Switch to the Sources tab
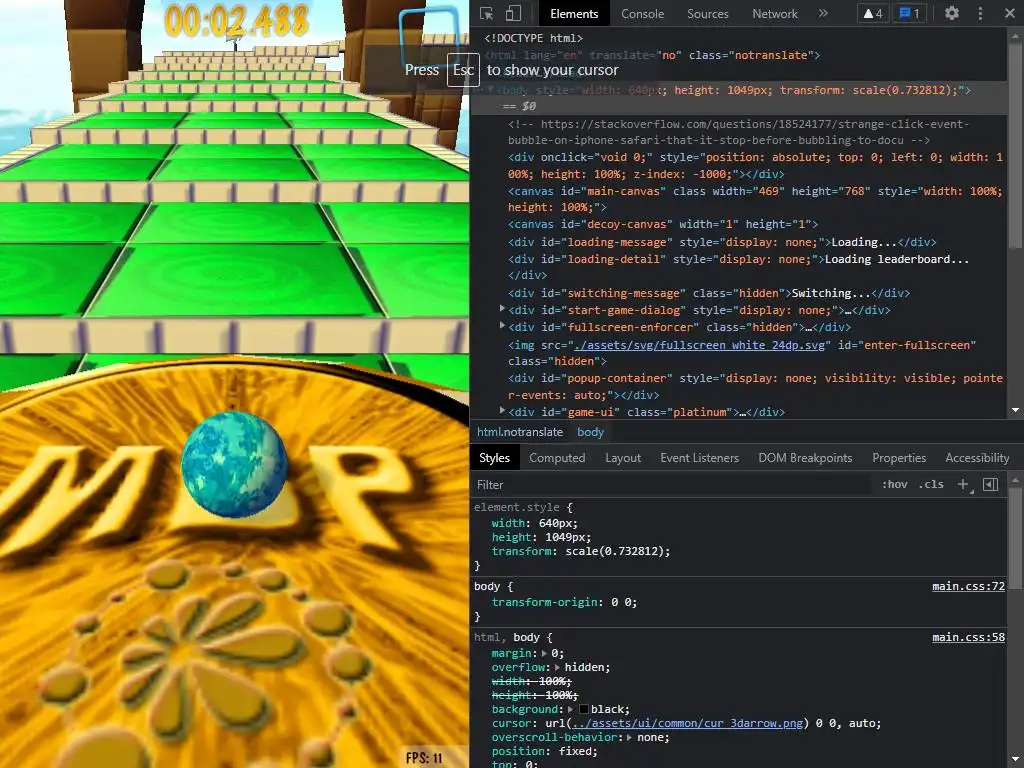Screen dimensions: 1024x768 pos(707,14)
